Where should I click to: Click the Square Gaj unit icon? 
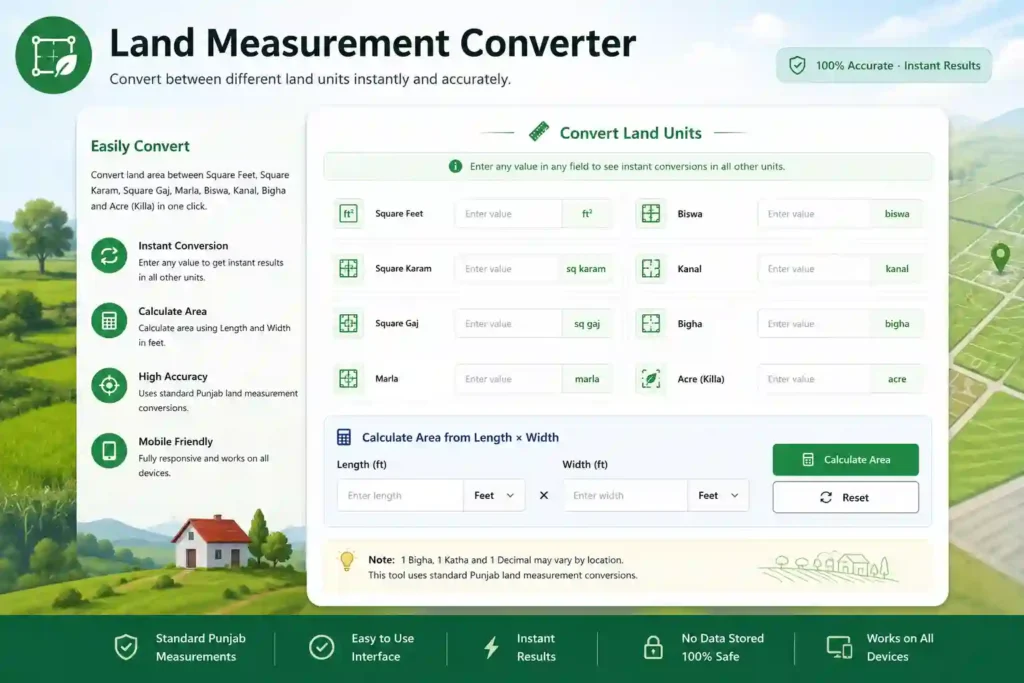[x=348, y=323]
